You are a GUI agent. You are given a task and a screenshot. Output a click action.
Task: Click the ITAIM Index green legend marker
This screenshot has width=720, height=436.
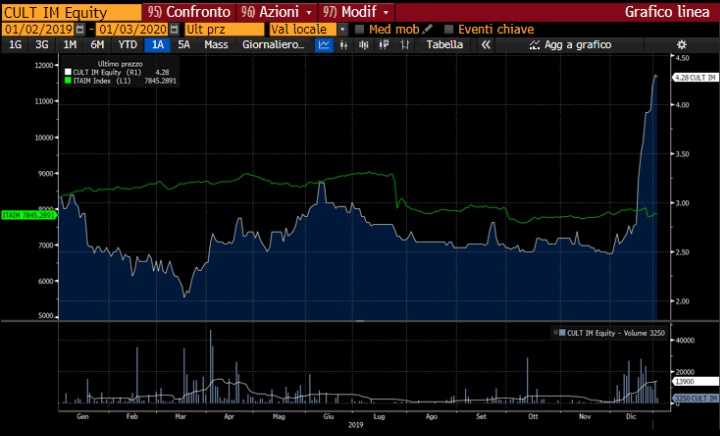[x=68, y=80]
